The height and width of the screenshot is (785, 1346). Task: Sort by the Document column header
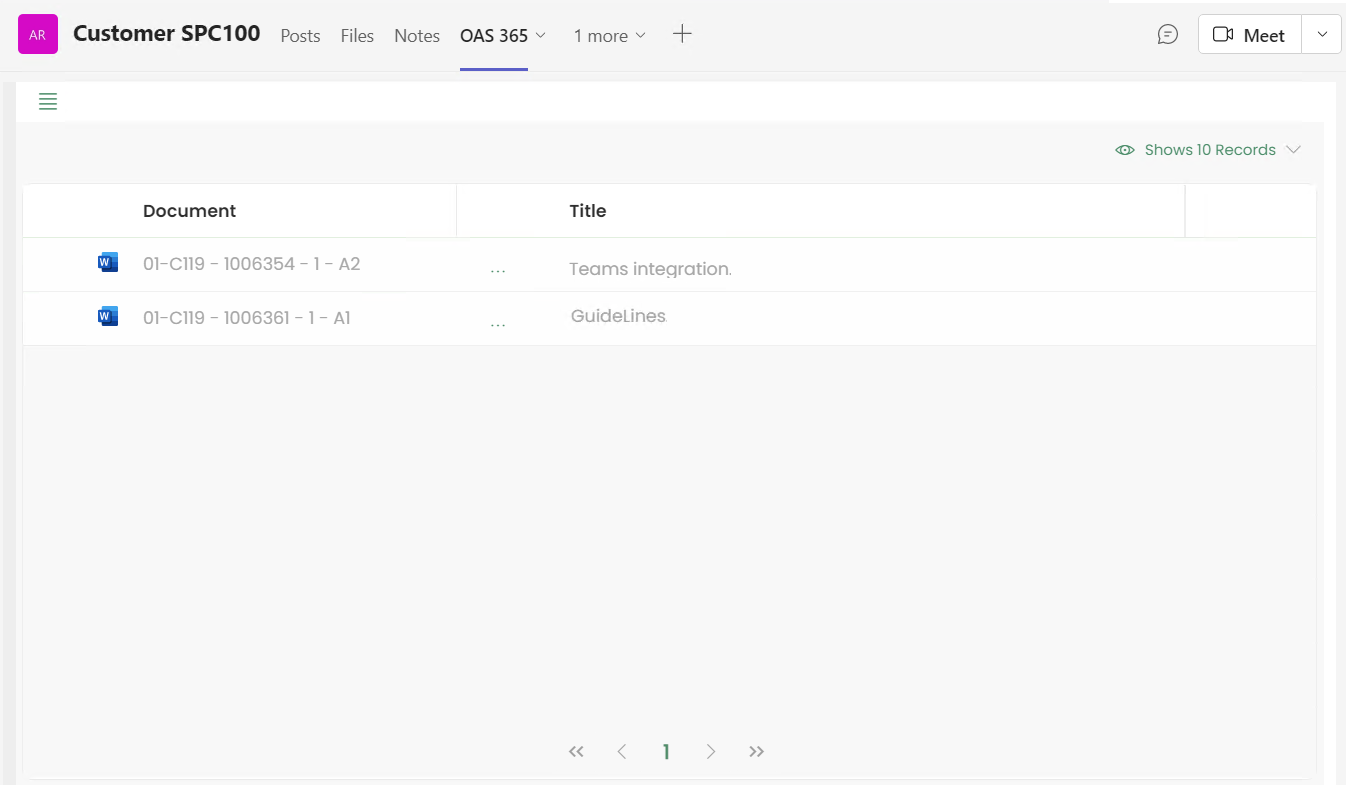190,211
